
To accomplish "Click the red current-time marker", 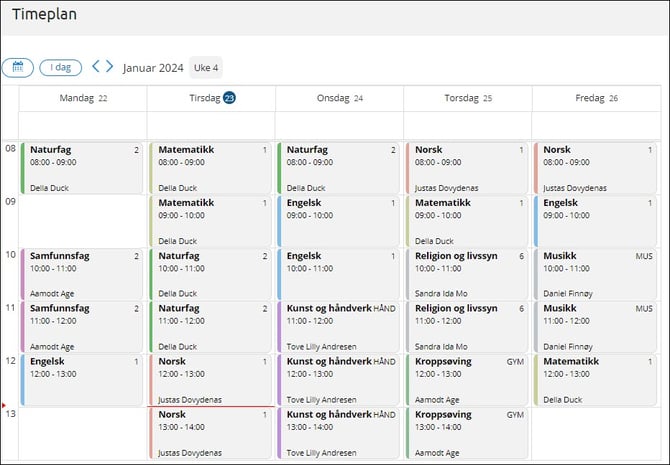I will coord(5,406).
